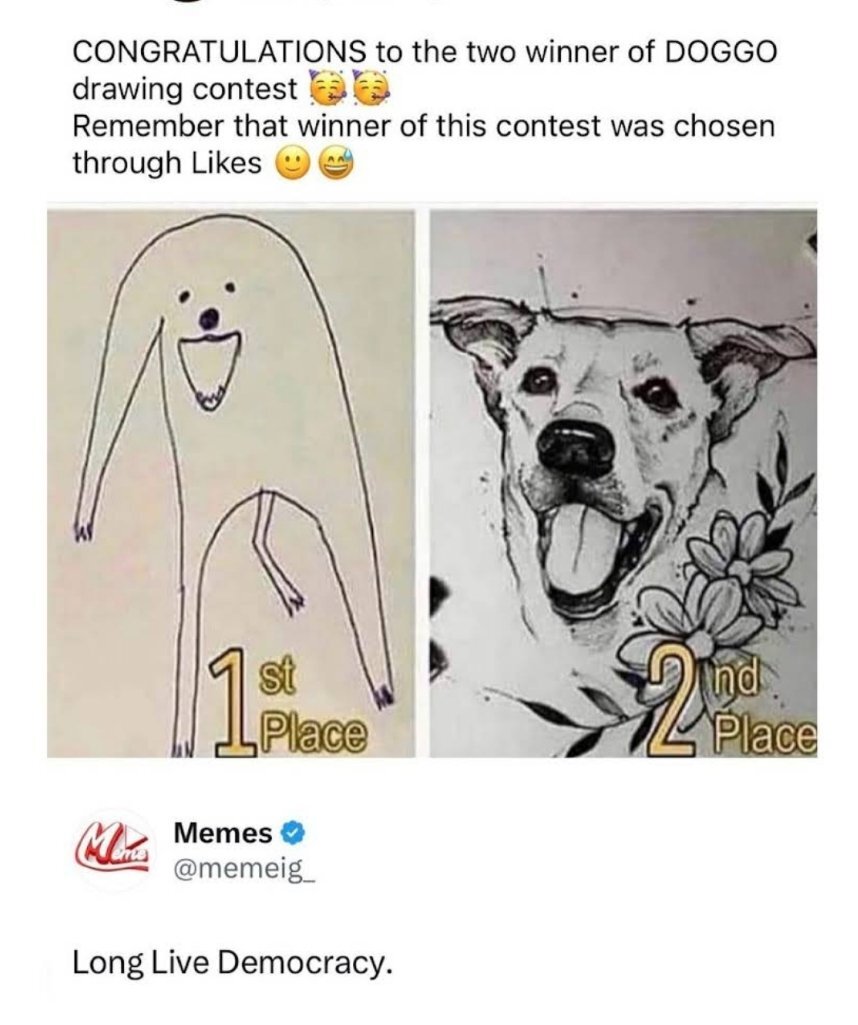Click the word CONGRATULATIONS in the post
Viewport: 858px width, 1025px height.
(220, 52)
